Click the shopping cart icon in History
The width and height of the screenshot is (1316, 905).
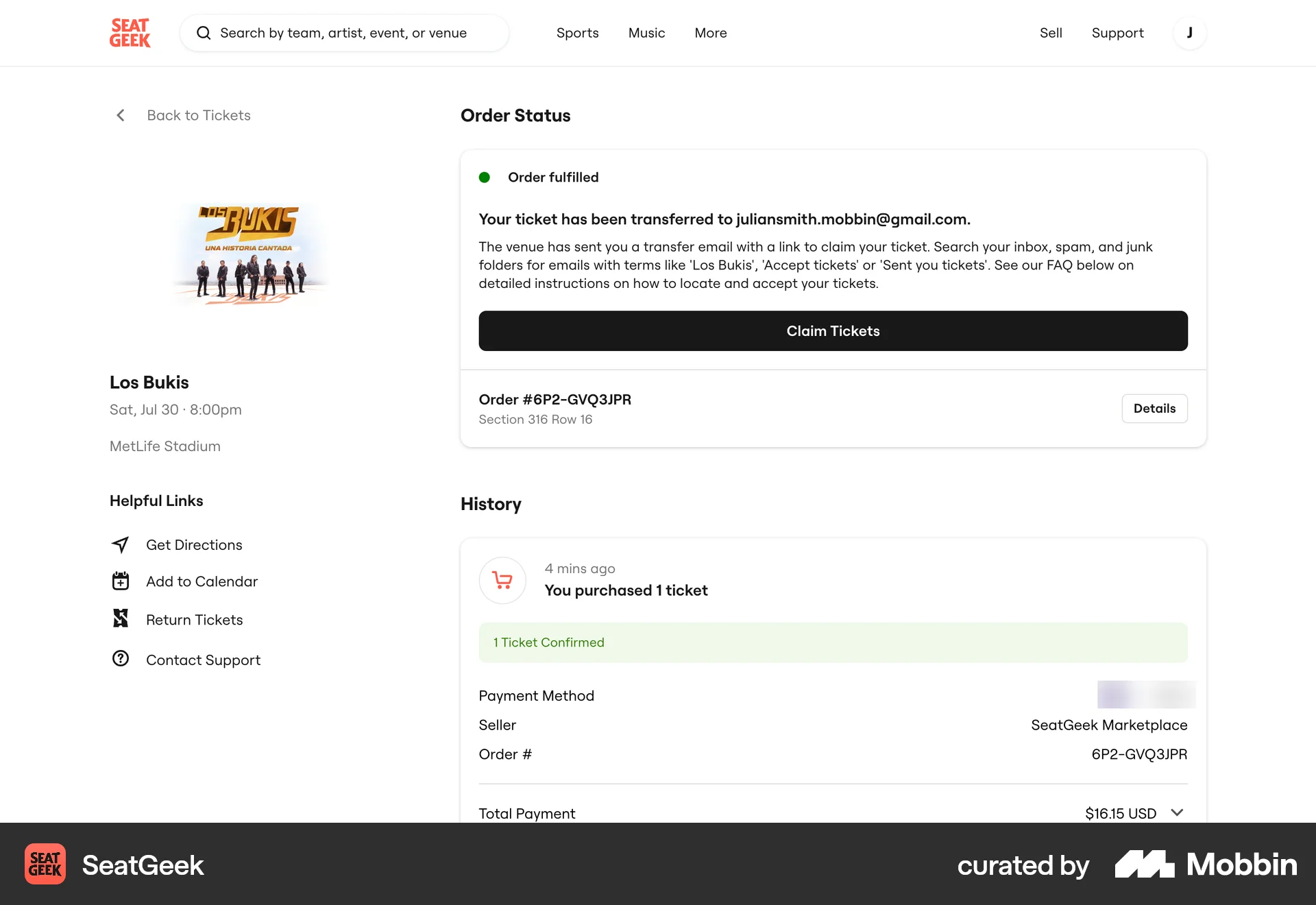click(502, 580)
